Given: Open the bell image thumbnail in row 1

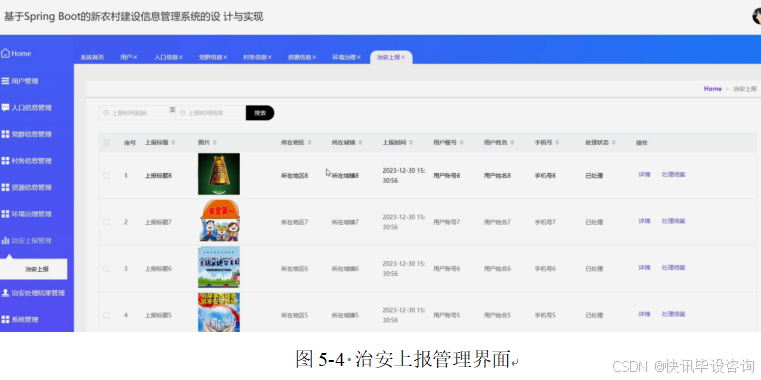Looking at the screenshot, I should [219, 174].
